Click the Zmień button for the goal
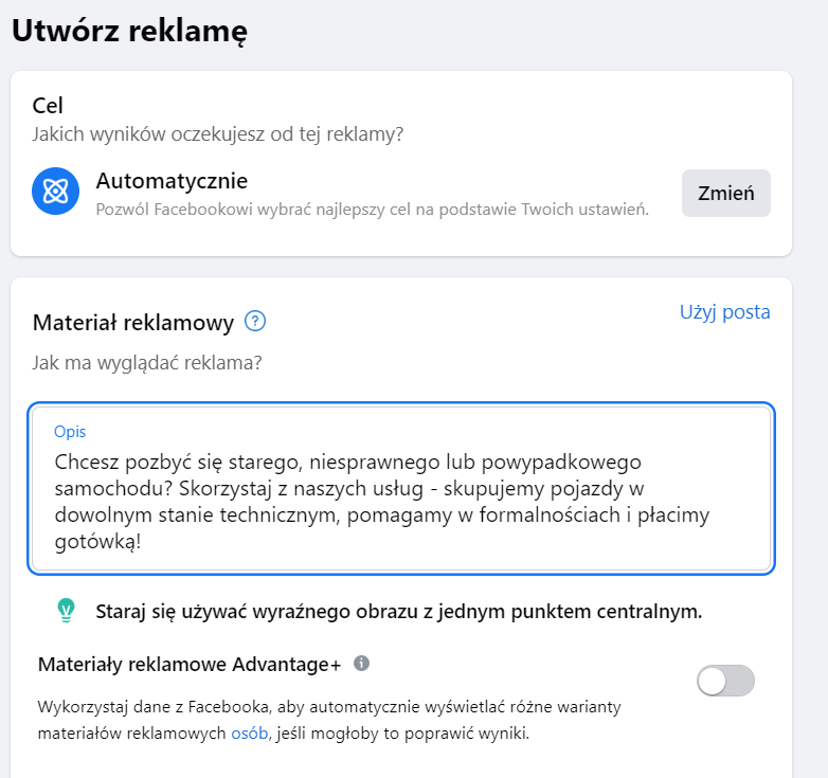Image resolution: width=828 pixels, height=778 pixels. (x=726, y=193)
